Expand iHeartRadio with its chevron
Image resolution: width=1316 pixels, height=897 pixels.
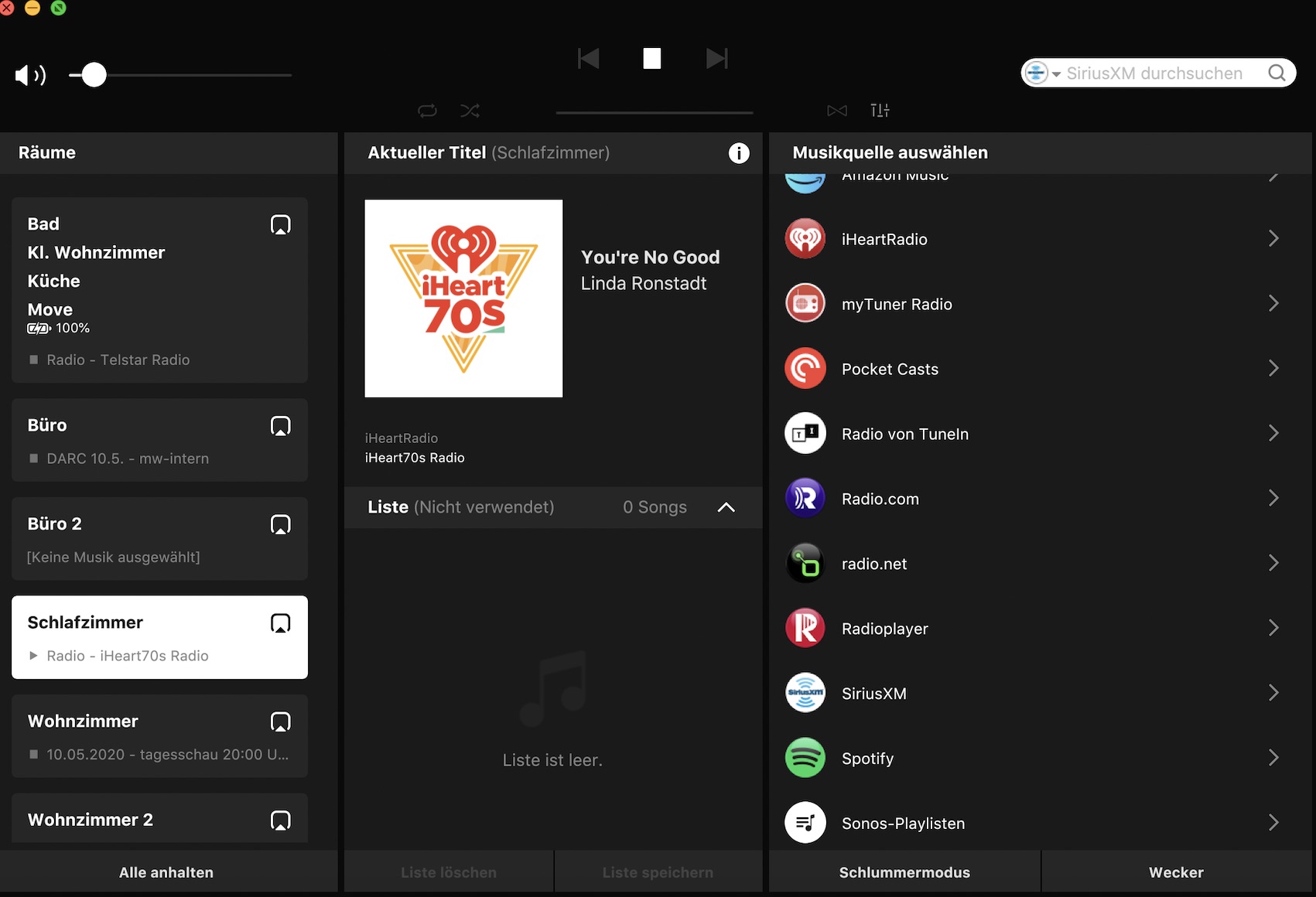(x=1273, y=239)
